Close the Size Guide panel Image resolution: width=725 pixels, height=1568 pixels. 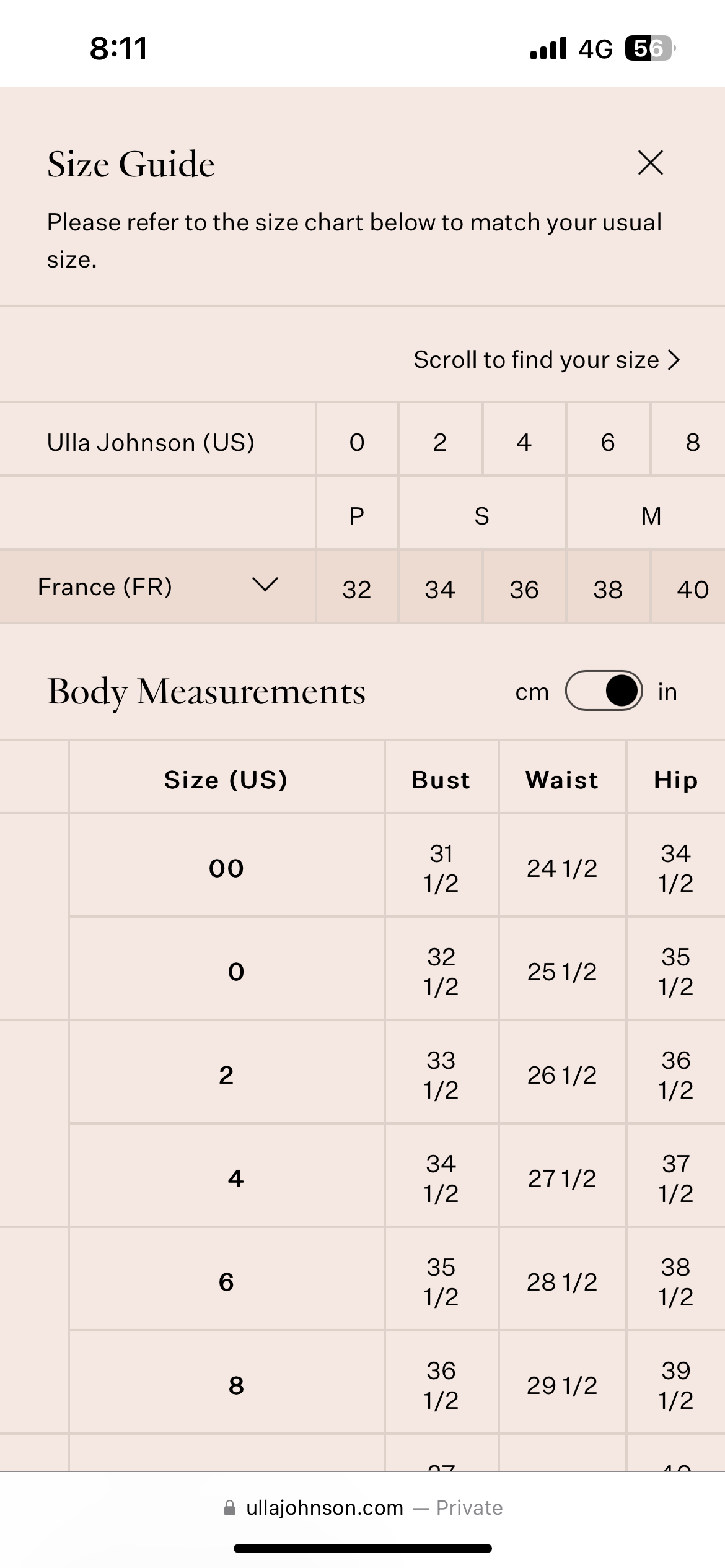click(650, 163)
